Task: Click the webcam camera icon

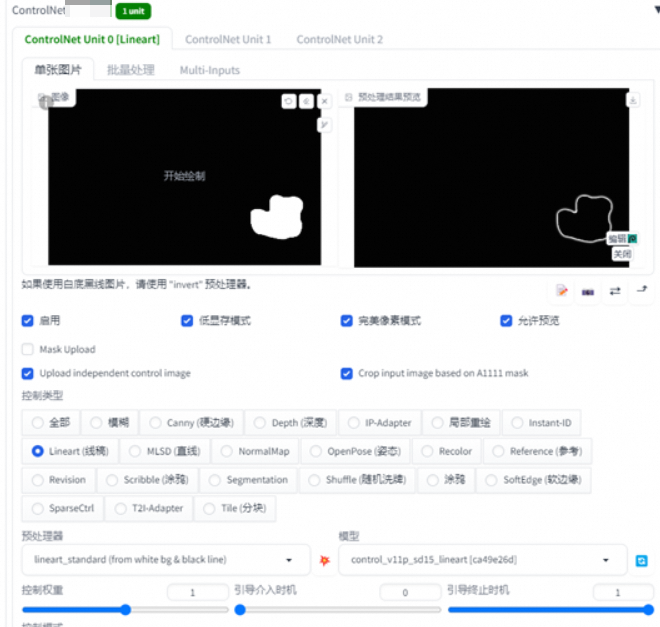Action: point(588,292)
